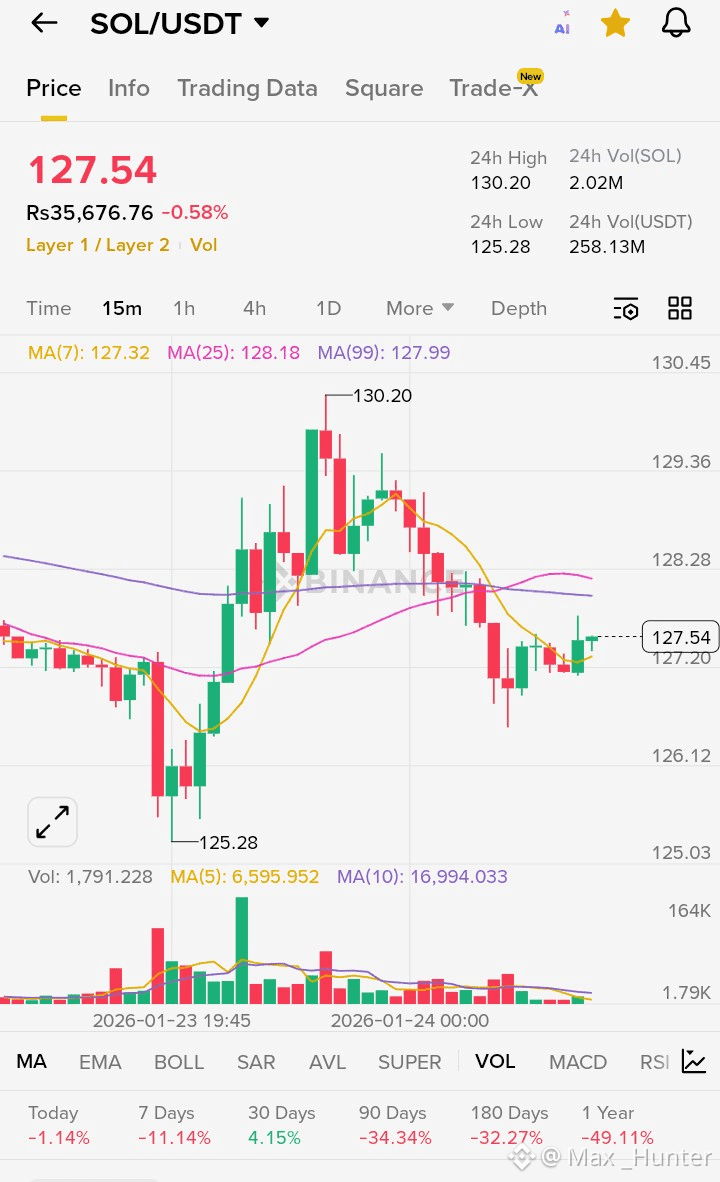Tap the 24h Low value 125.28
Image resolution: width=720 pixels, height=1182 pixels.
pos(501,247)
